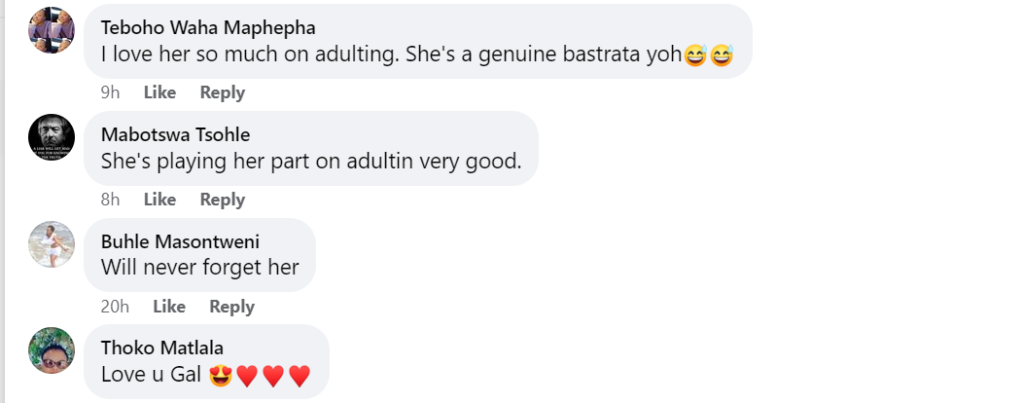Click the name Teboho Waha Maphepha
The width and height of the screenshot is (1024, 403).
tap(208, 27)
